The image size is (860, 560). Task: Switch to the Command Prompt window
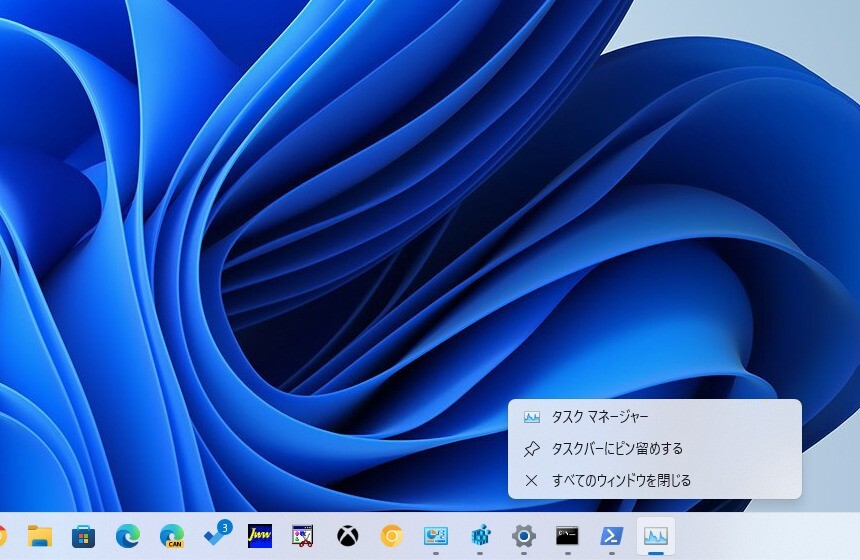pos(567,536)
